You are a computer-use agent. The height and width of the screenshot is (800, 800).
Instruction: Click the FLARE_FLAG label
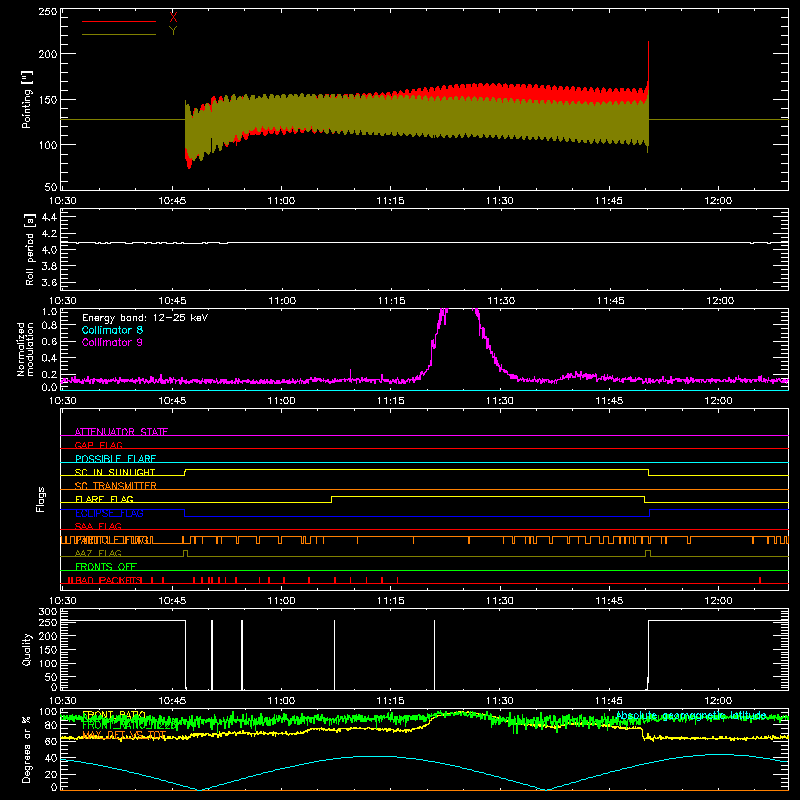coord(104,499)
